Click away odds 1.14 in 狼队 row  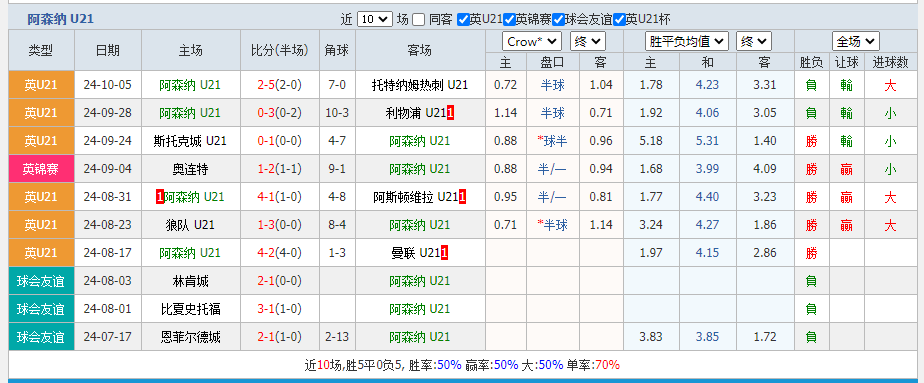tap(600, 225)
